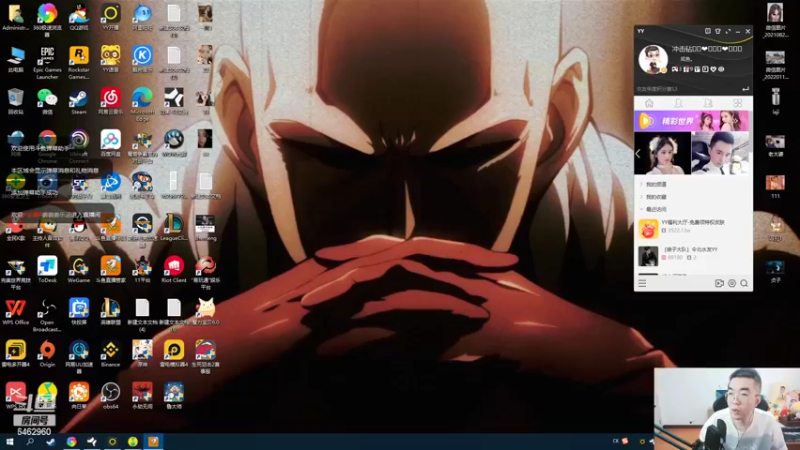The image size is (800, 450).
Task: Switch to YY's third person-outline tab
Action: tap(708, 103)
